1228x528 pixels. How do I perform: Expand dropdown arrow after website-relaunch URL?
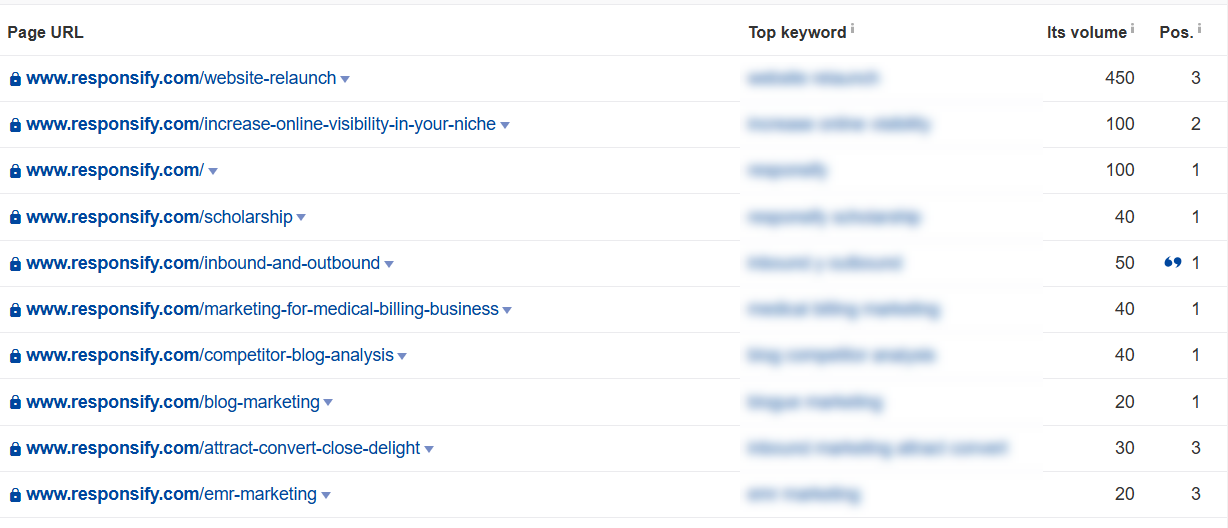(345, 80)
